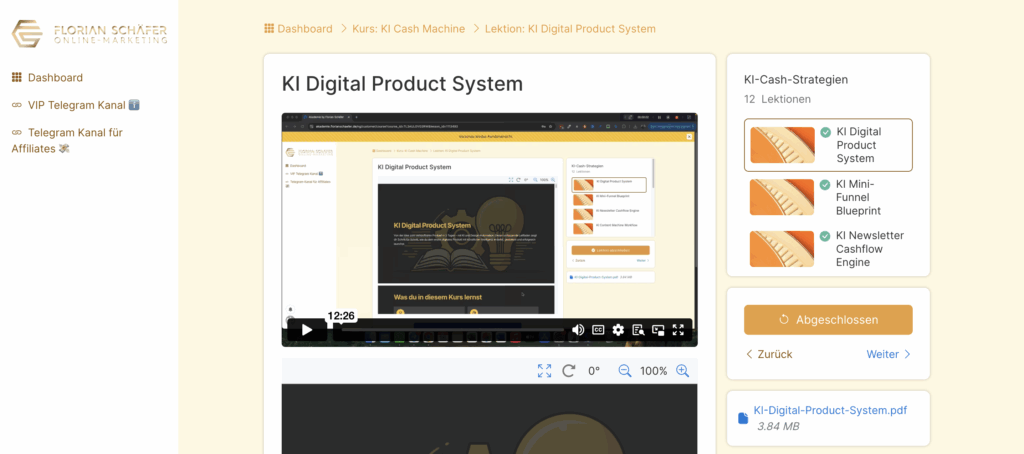Viewport: 1024px width, 454px height.
Task: Rotate the PDF document
Action: (x=568, y=371)
